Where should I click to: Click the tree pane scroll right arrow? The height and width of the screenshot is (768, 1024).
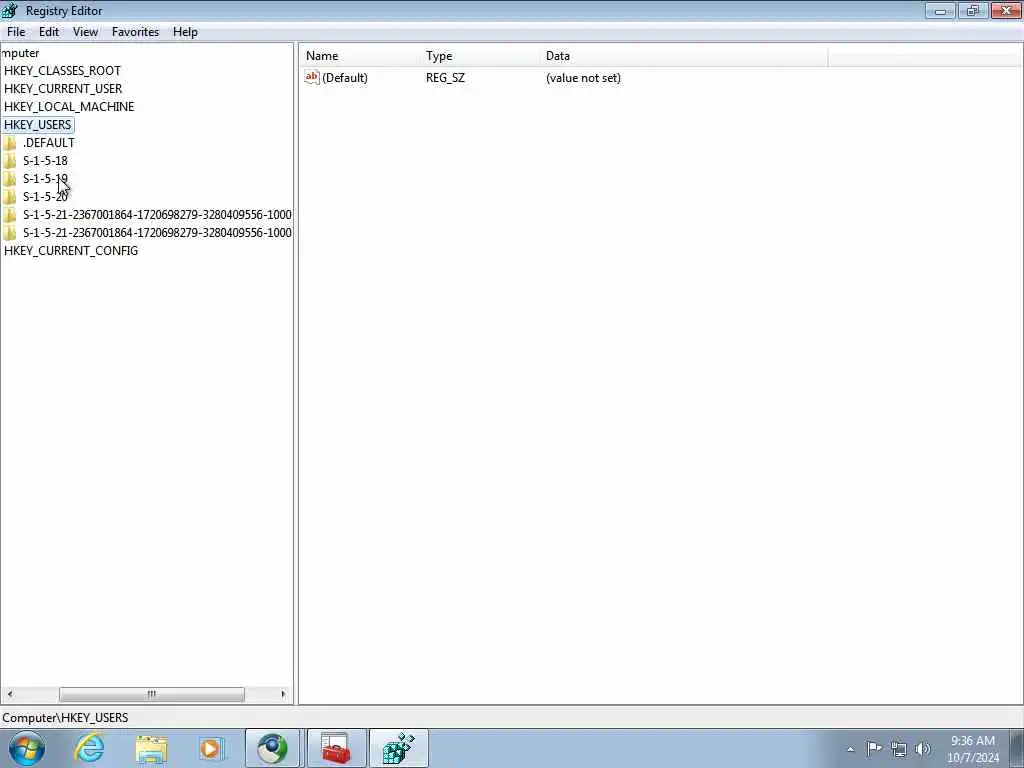pos(283,694)
